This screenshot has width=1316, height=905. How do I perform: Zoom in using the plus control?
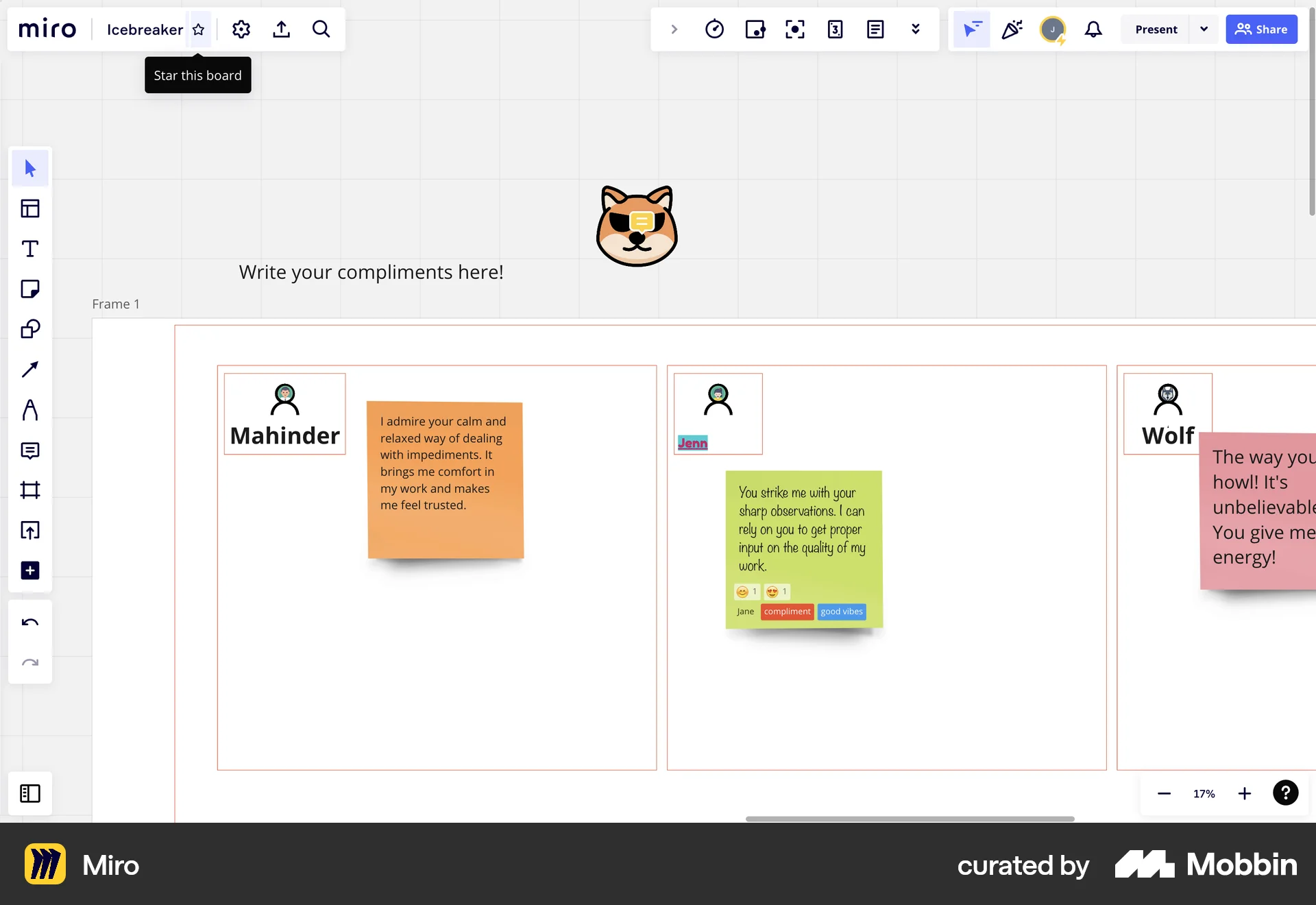coord(1245,793)
